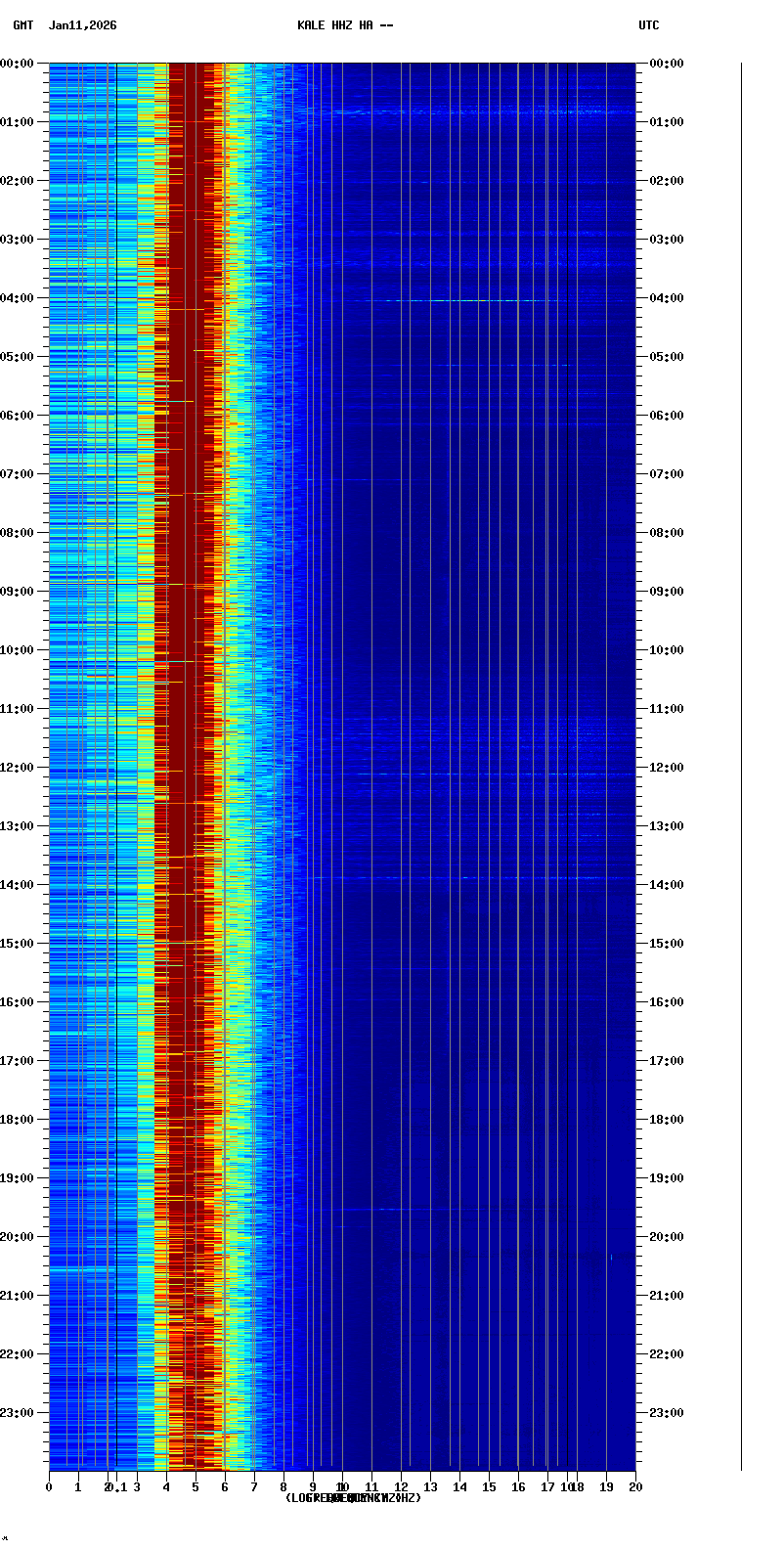This screenshot has width=784, height=1549.
Task: Click the 20:00 time label on right axis
Action: [x=667, y=1237]
